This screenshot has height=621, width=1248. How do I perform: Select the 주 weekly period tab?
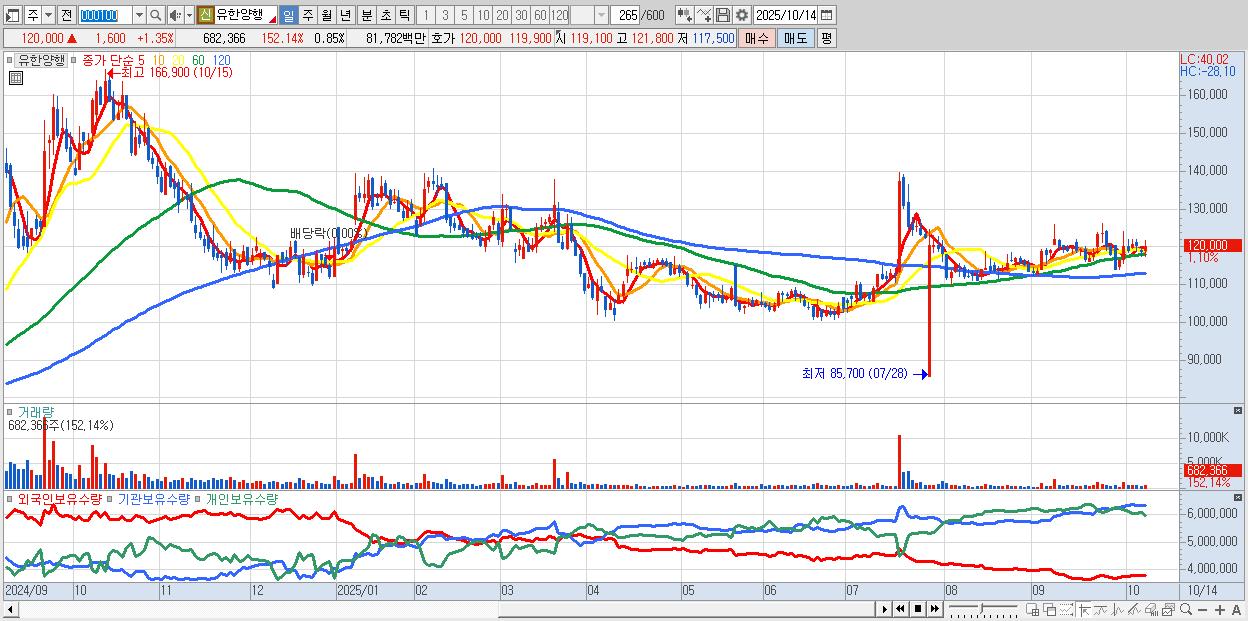pyautogui.click(x=307, y=15)
